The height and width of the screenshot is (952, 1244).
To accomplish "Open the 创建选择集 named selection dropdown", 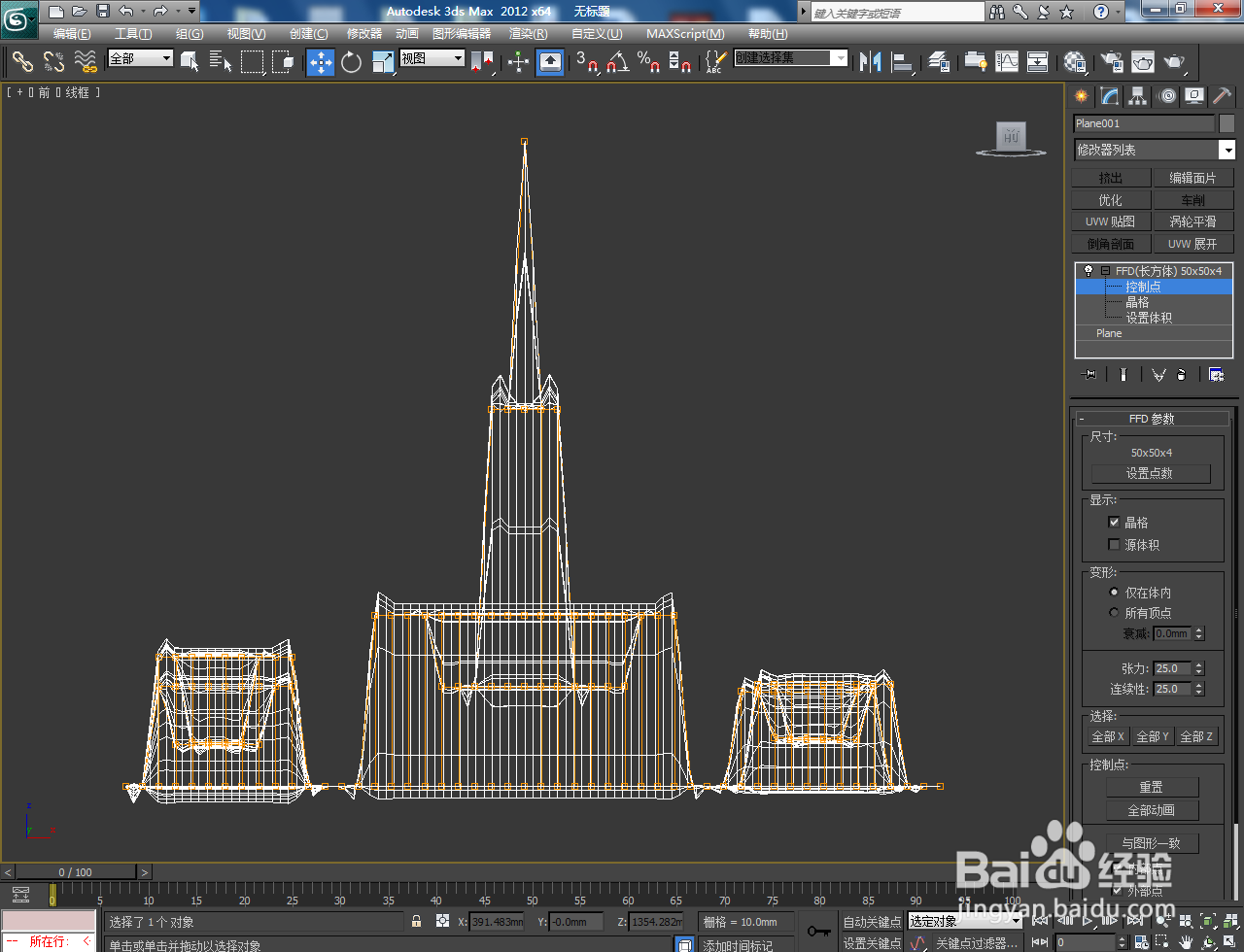I will (791, 58).
